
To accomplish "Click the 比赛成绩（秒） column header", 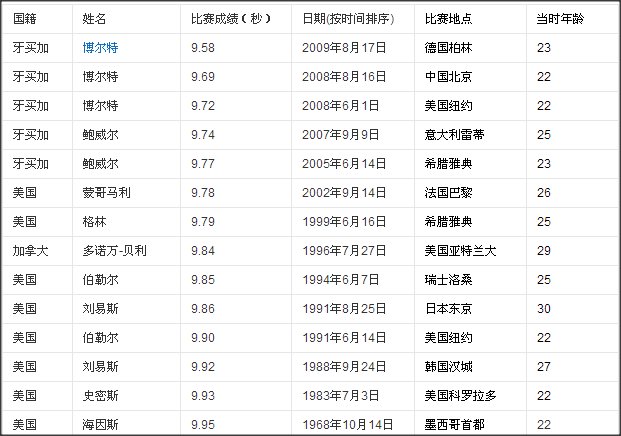I will [231, 19].
